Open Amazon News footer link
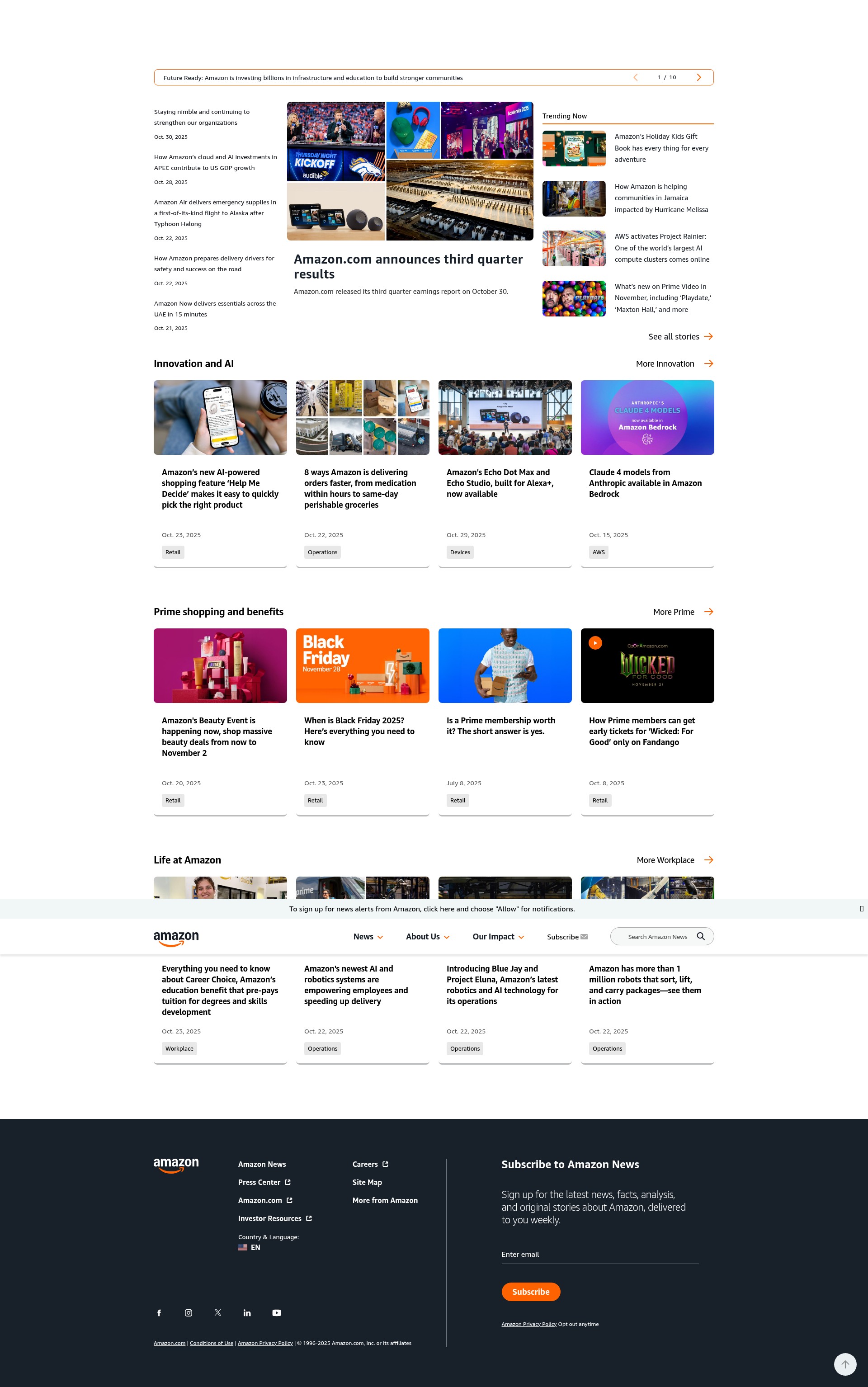868x1387 pixels. coord(262,1164)
